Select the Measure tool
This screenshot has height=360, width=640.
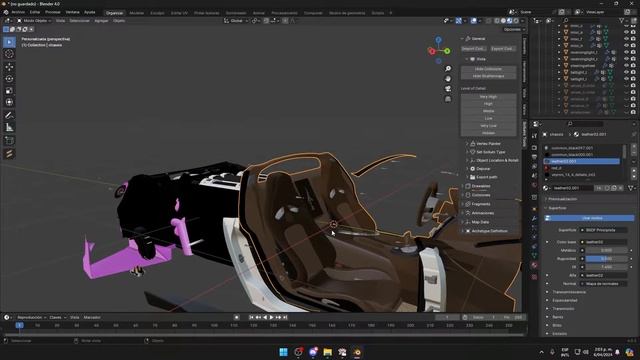(x=9, y=127)
